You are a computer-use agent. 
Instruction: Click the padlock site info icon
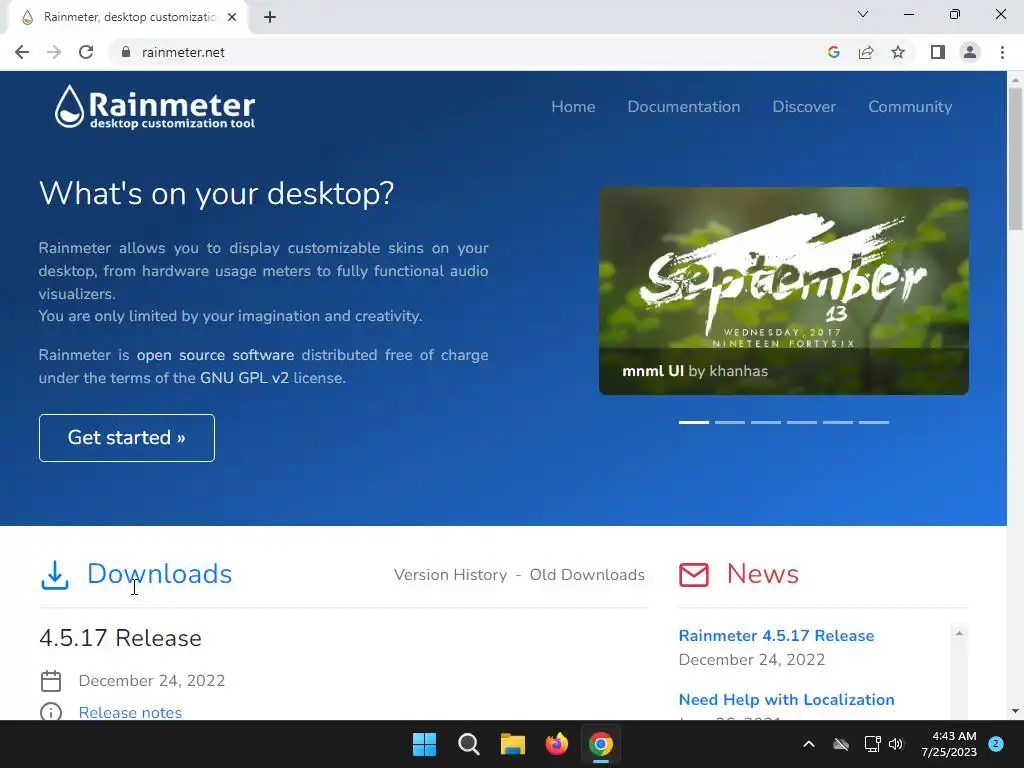(x=126, y=52)
